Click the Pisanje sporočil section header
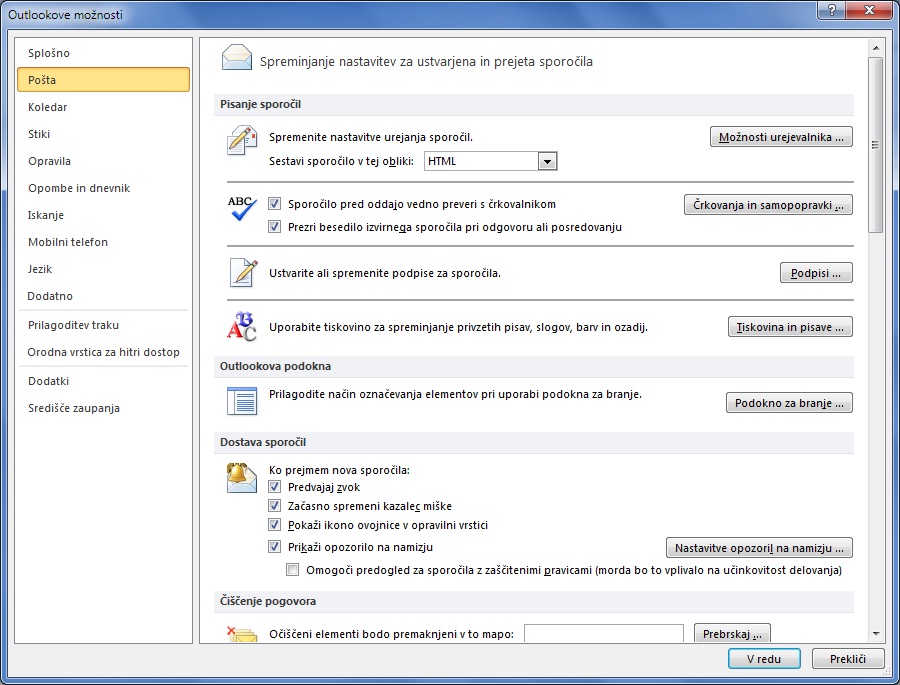Viewport: 900px width, 685px height. (x=534, y=104)
